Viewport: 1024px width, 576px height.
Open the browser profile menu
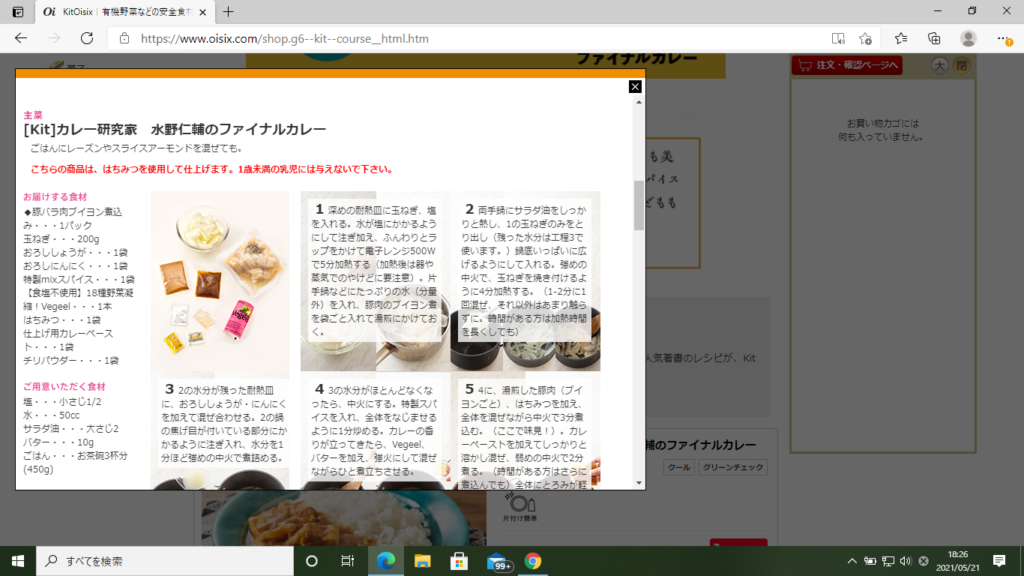[968, 39]
